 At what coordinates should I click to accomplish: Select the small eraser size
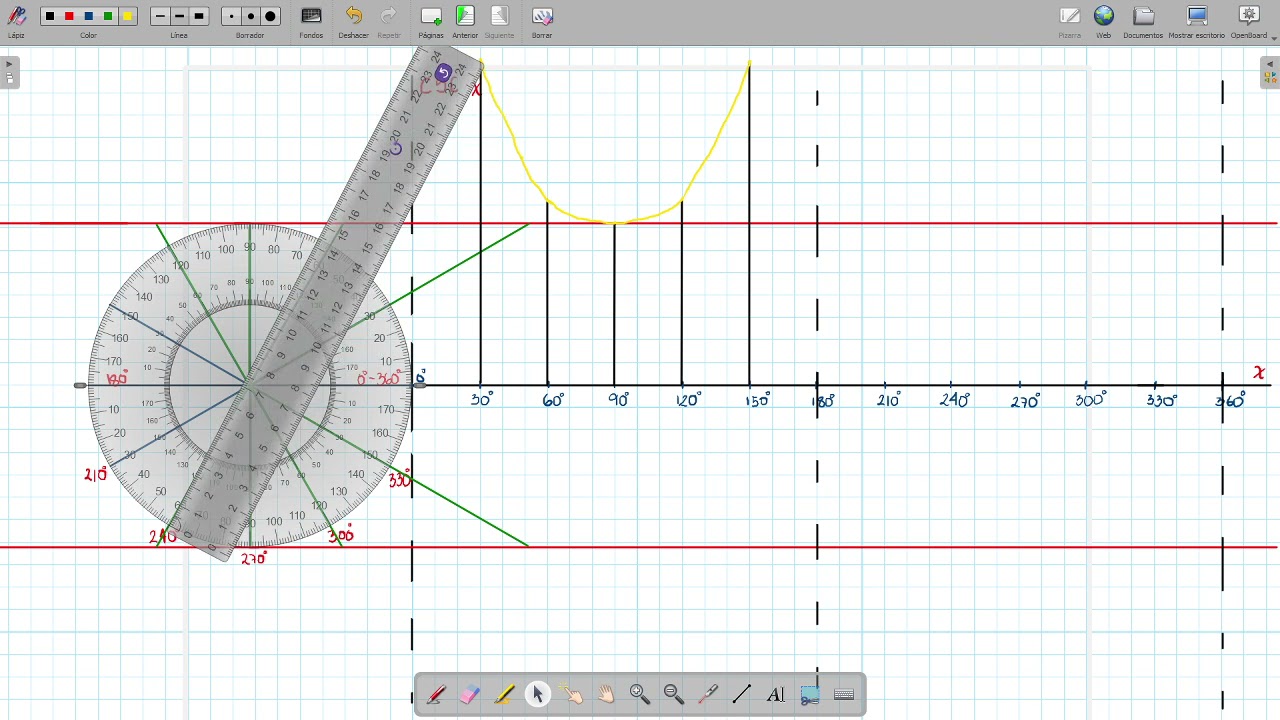[x=231, y=16]
